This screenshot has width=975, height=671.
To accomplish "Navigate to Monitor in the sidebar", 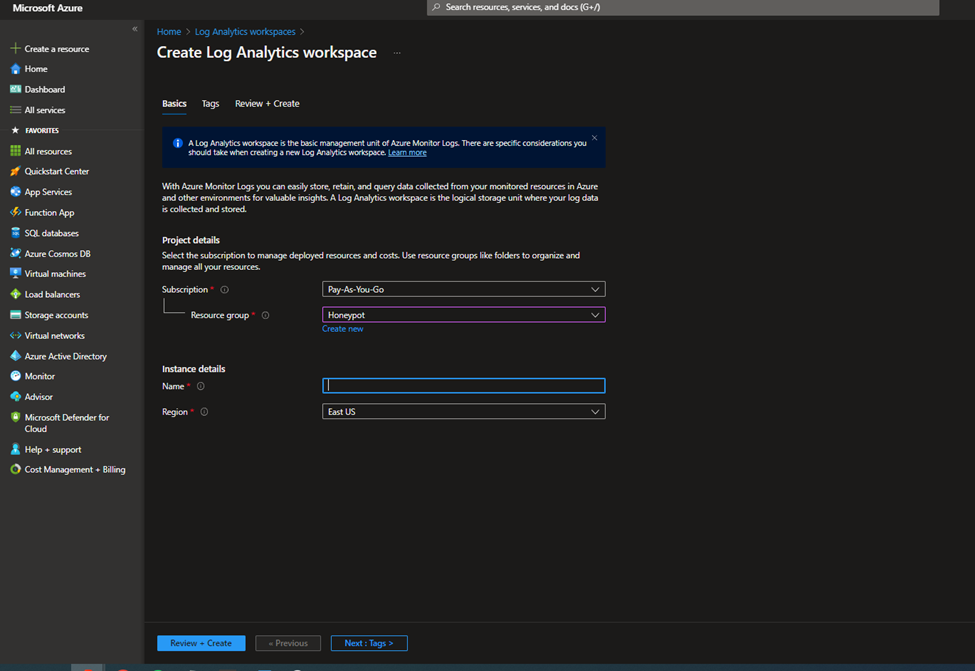I will tap(42, 375).
